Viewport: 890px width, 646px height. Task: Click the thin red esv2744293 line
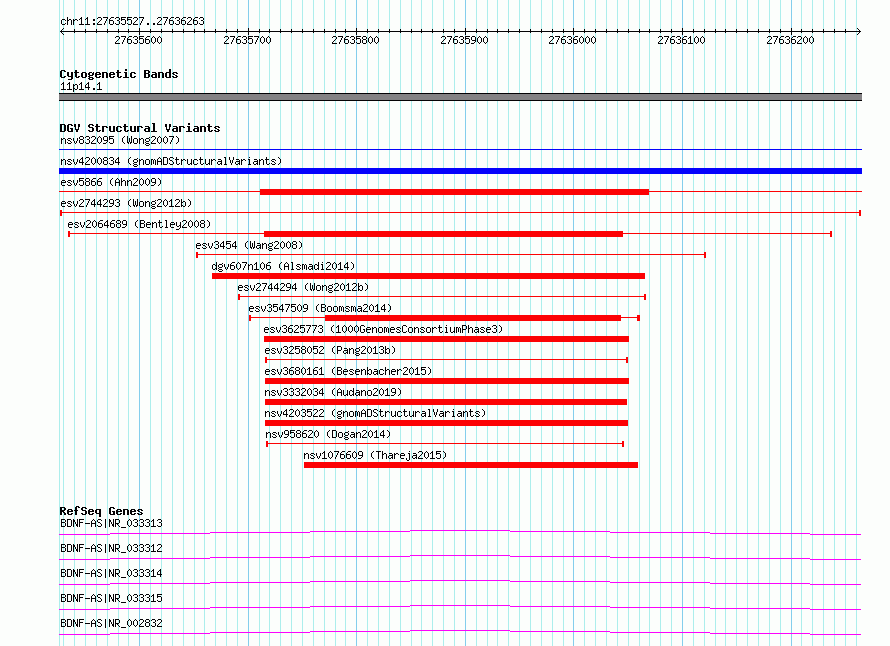[x=460, y=213]
